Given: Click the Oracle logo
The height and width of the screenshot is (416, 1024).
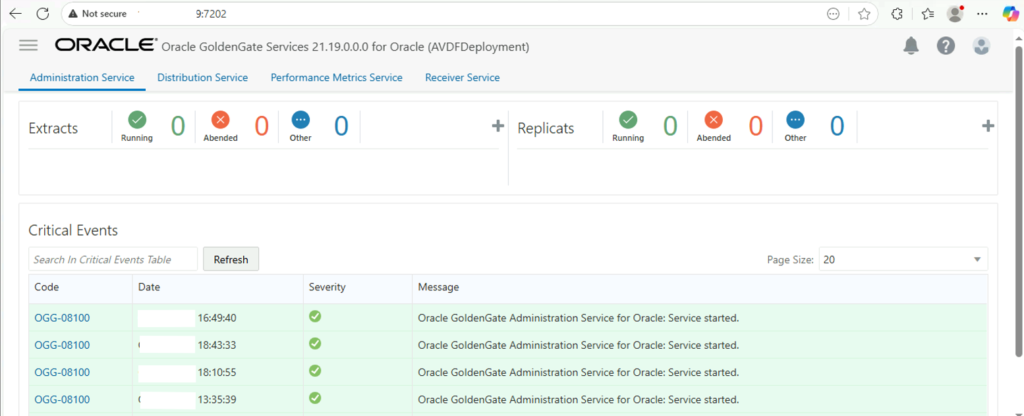Looking at the screenshot, I should pyautogui.click(x=106, y=45).
